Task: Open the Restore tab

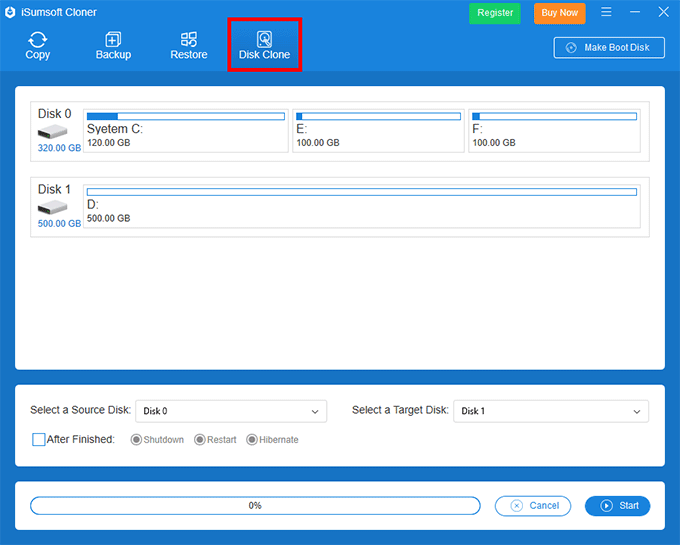Action: coord(189,45)
